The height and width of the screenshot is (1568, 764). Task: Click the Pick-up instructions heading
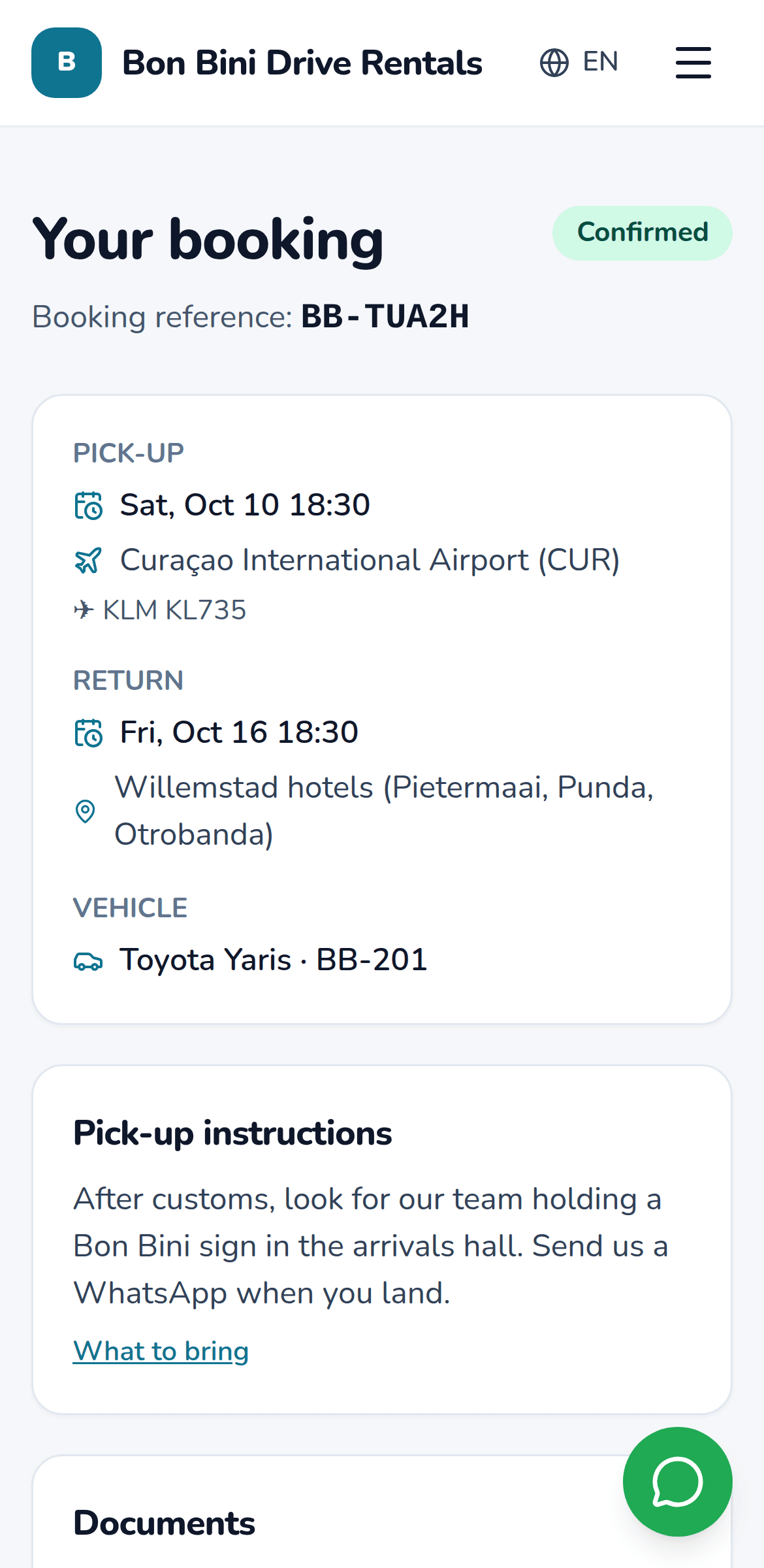click(232, 1133)
